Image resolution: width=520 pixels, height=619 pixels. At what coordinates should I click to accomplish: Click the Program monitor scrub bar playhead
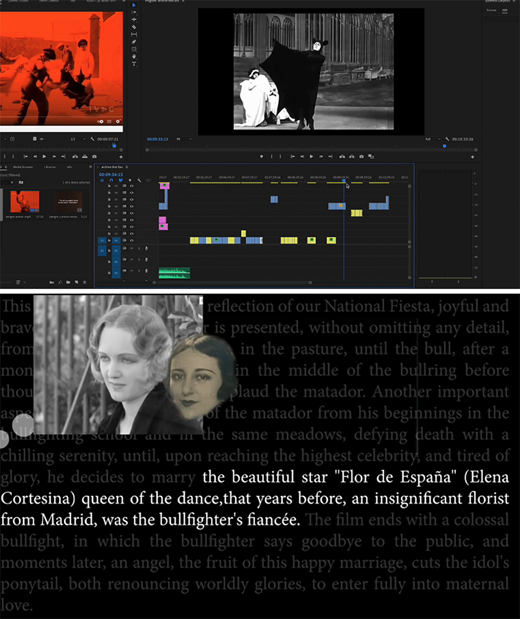(445, 146)
